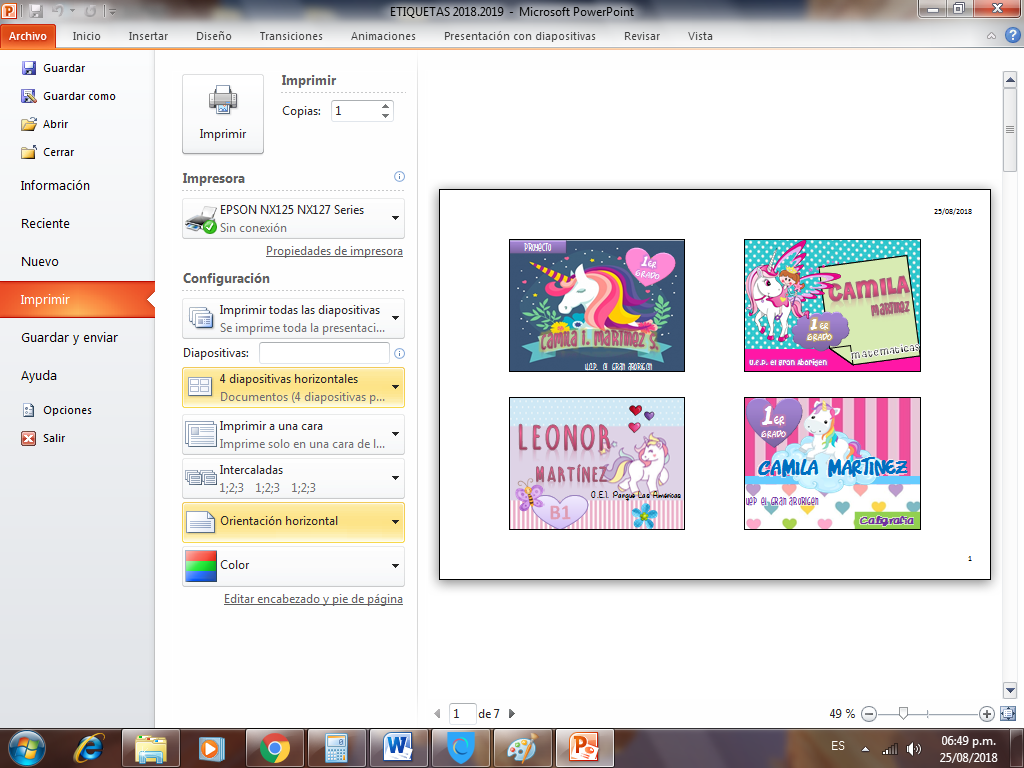The image size is (1024, 768).
Task: Click the LEONOR MARTÍNEZ slide thumbnail
Action: [597, 464]
